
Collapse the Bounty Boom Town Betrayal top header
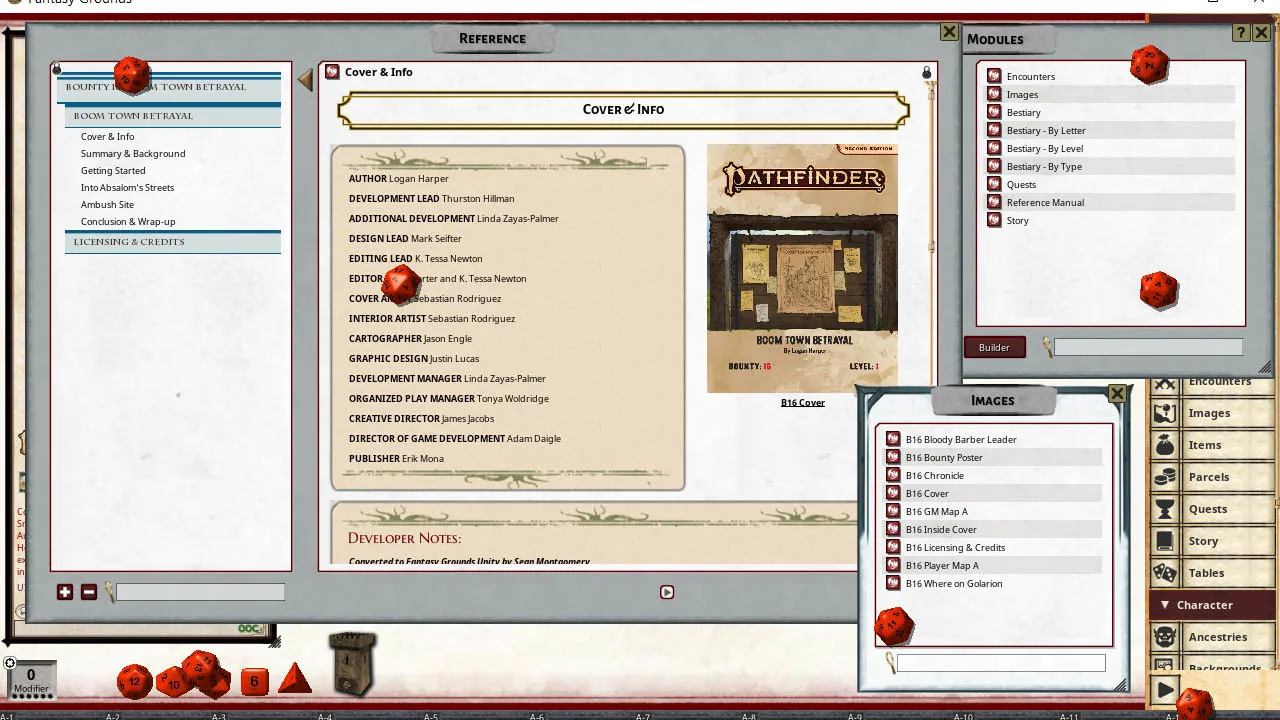pos(170,87)
